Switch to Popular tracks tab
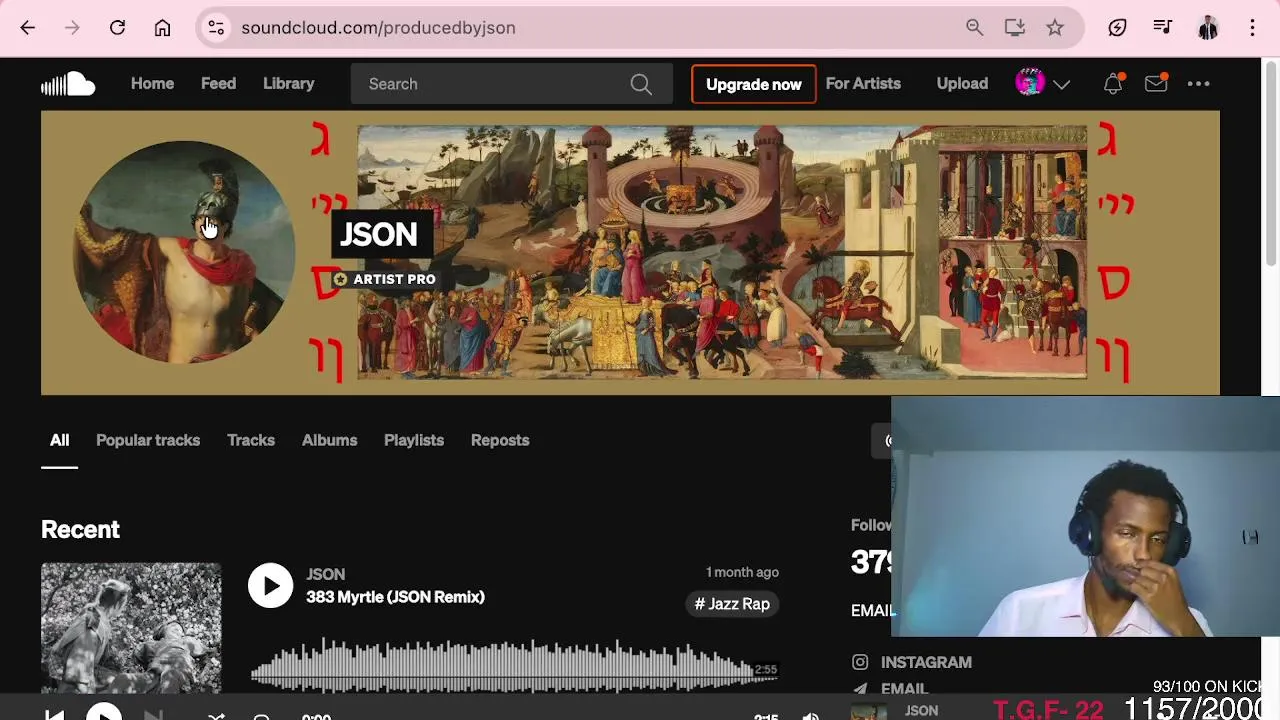The width and height of the screenshot is (1280, 720). click(x=148, y=440)
